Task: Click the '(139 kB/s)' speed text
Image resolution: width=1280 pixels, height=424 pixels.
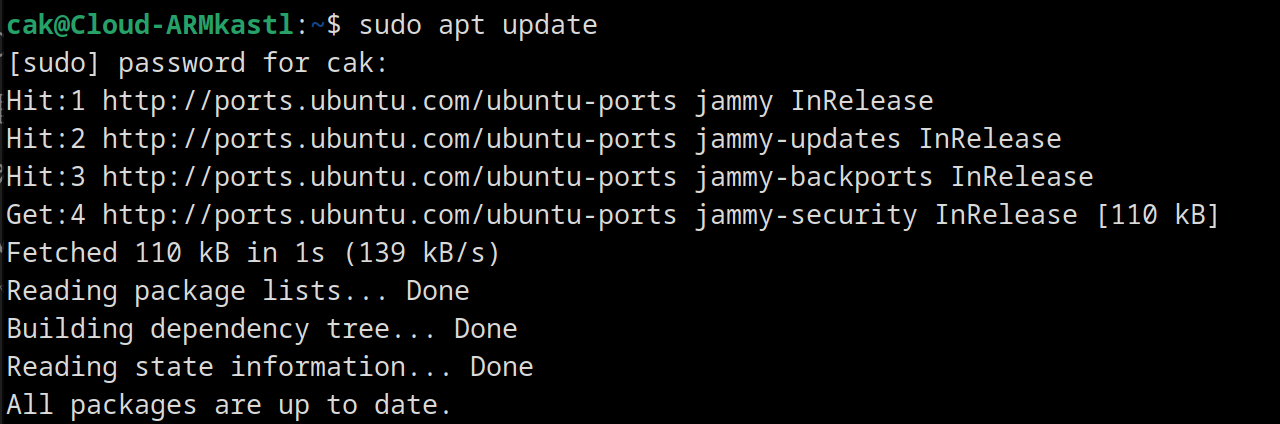Action: point(421,253)
